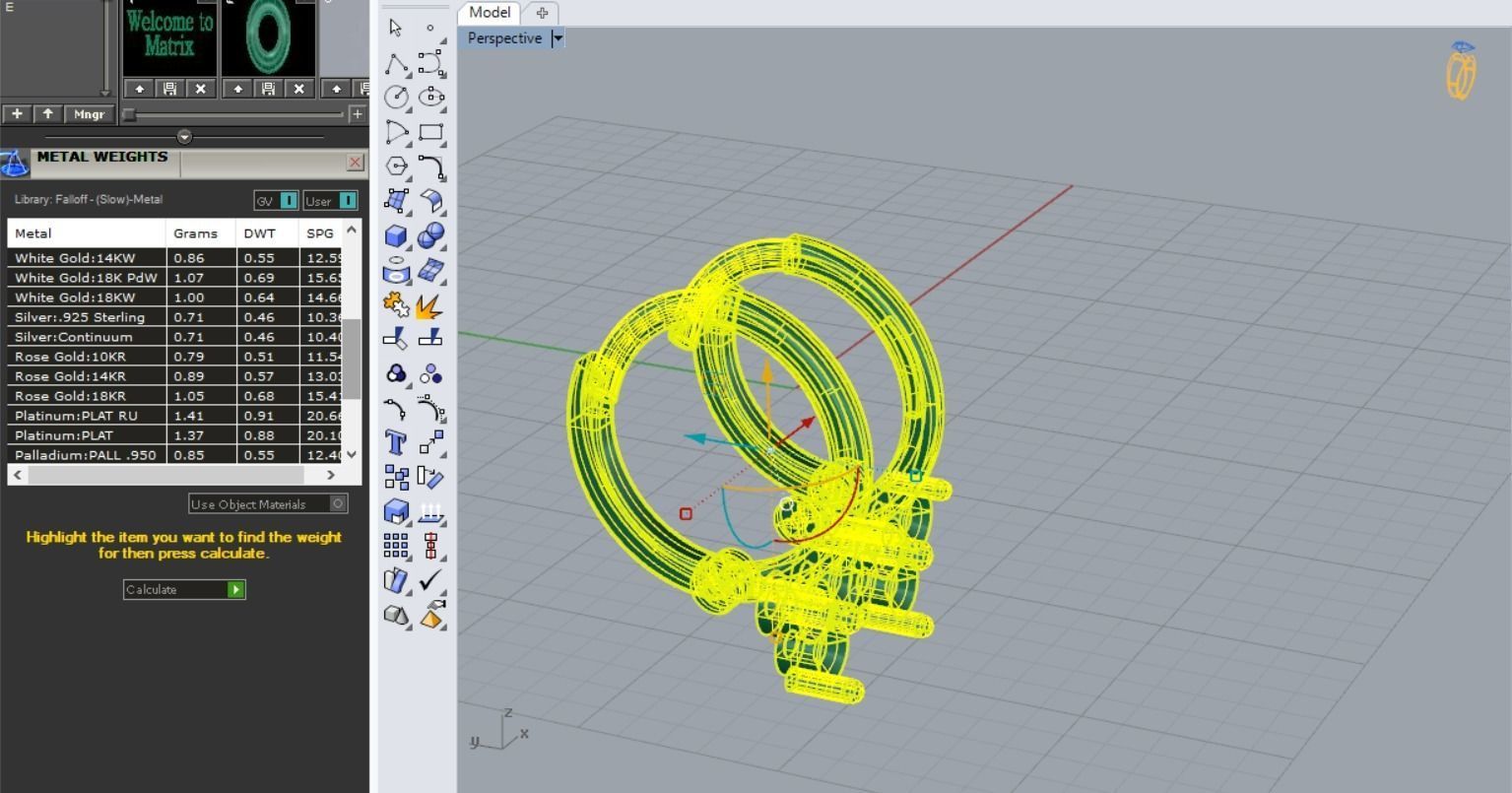1512x793 pixels.
Task: Open surface from corner points tool
Action: (396, 201)
